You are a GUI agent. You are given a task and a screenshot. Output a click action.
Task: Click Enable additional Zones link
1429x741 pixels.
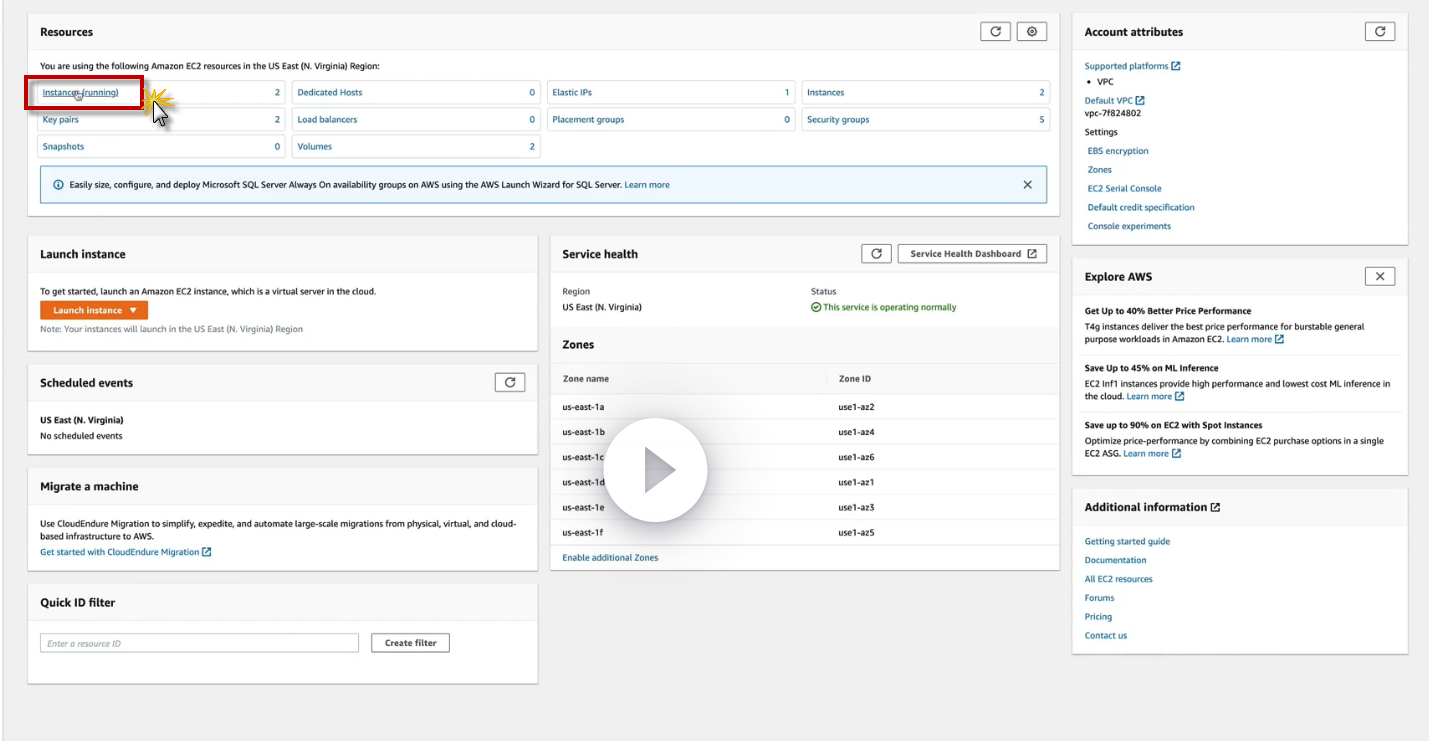(x=610, y=558)
